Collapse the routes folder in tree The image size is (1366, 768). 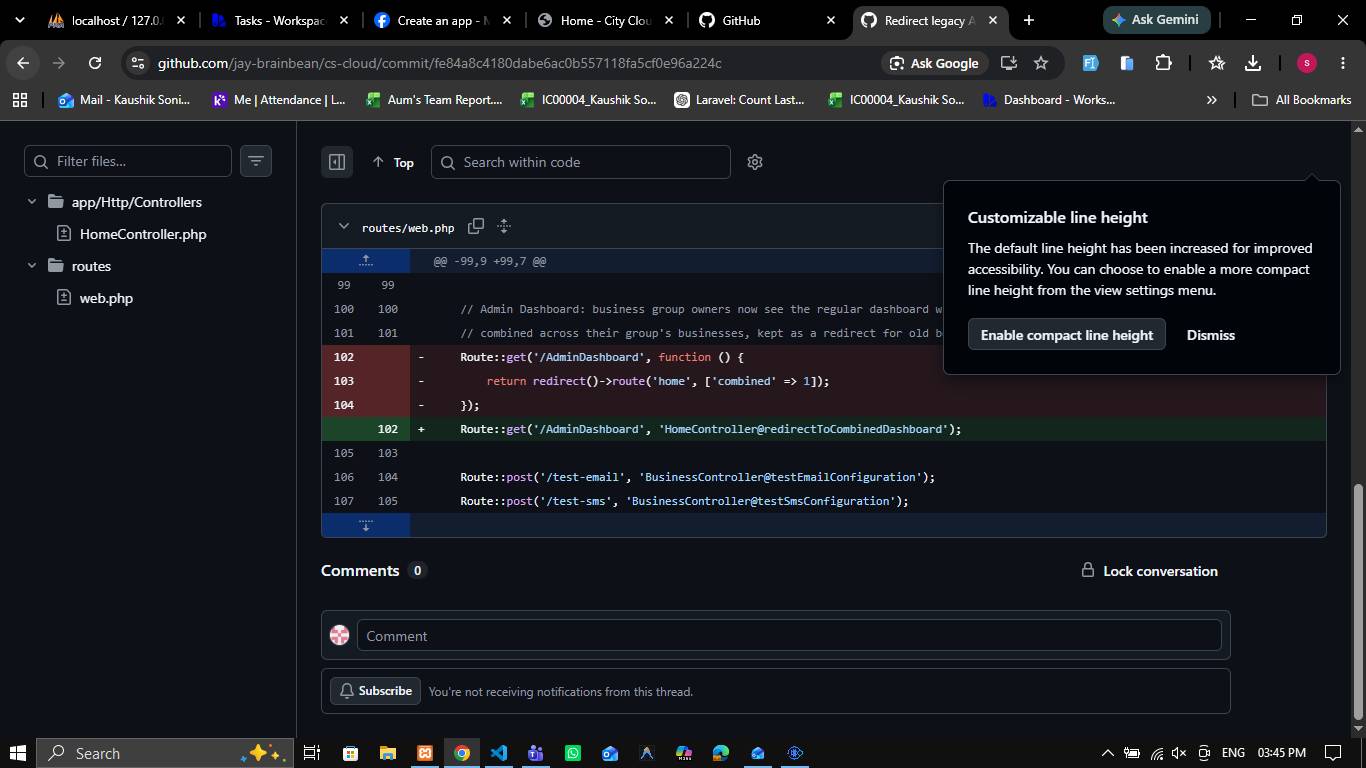click(x=31, y=266)
